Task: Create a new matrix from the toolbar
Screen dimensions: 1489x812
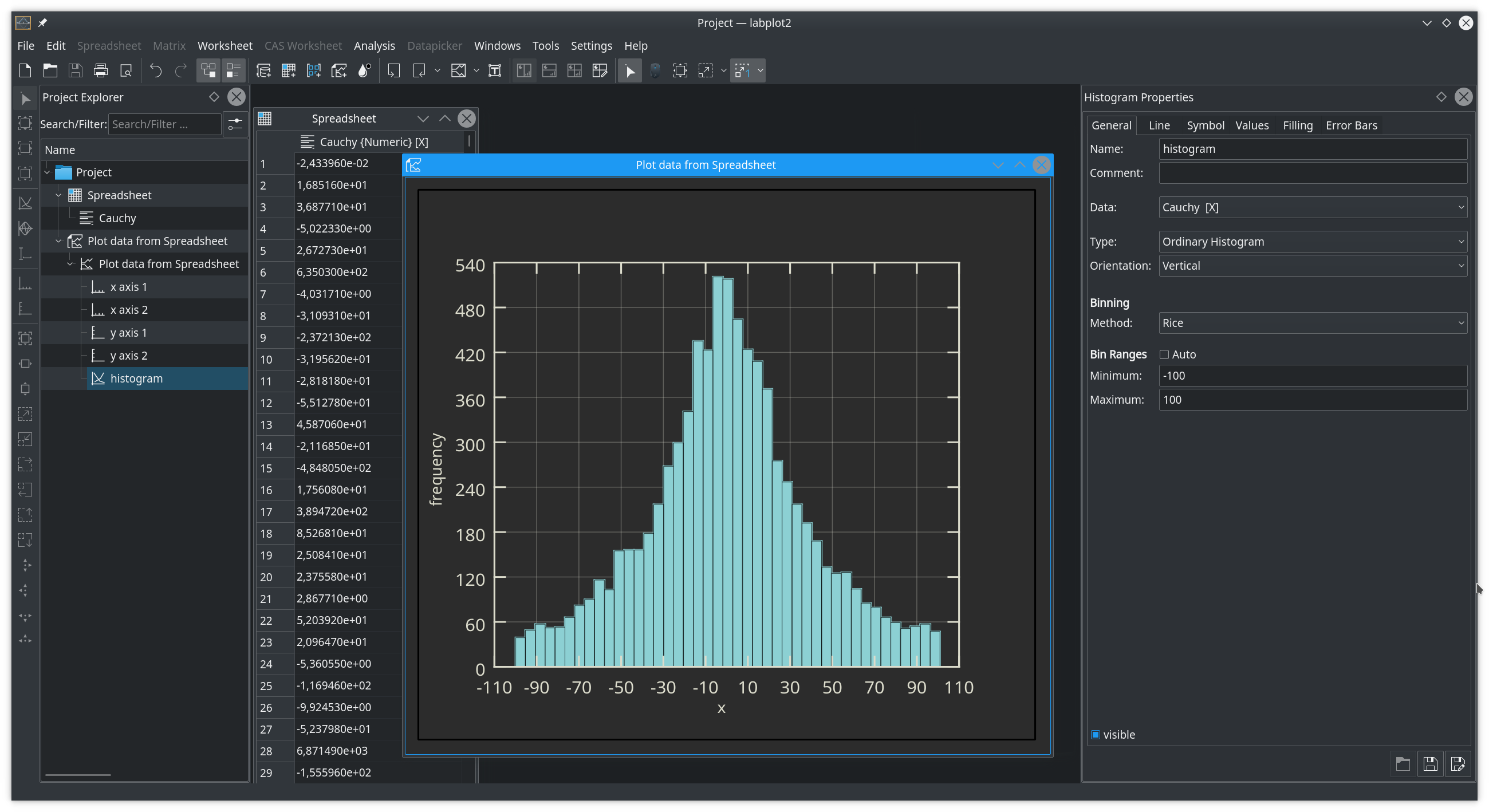Action: (x=313, y=70)
